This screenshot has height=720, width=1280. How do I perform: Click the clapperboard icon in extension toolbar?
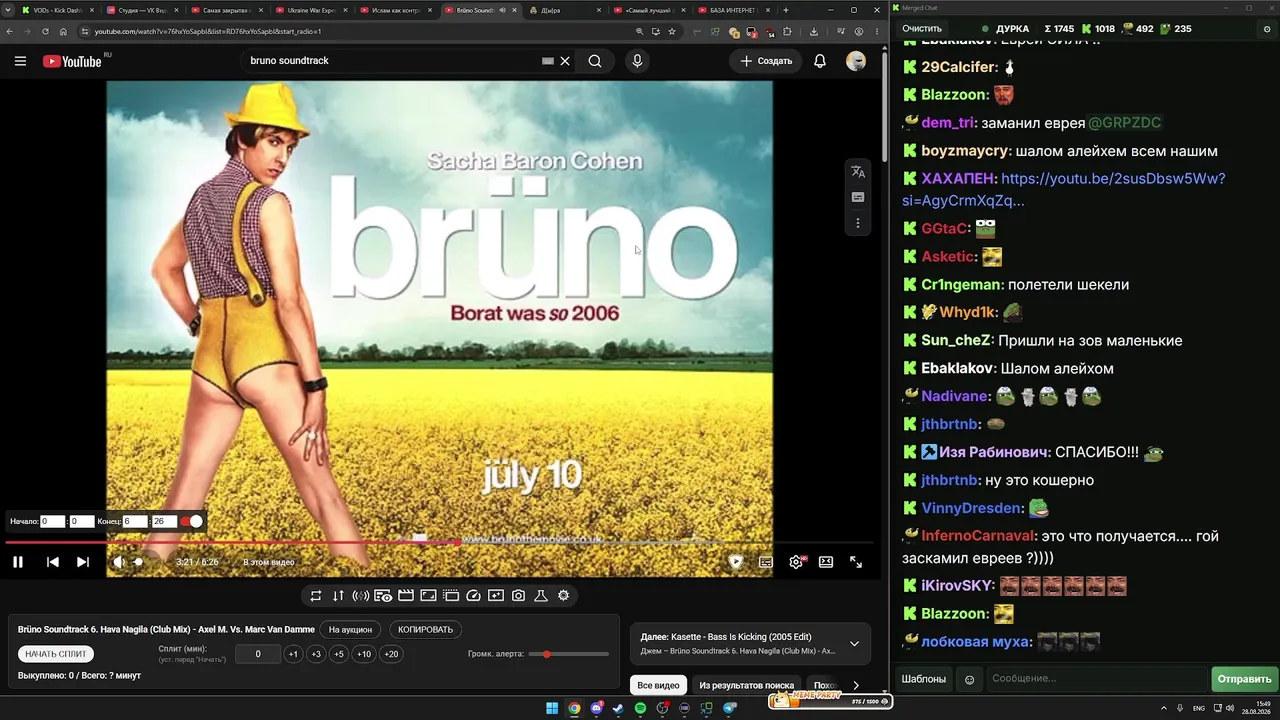tap(406, 595)
